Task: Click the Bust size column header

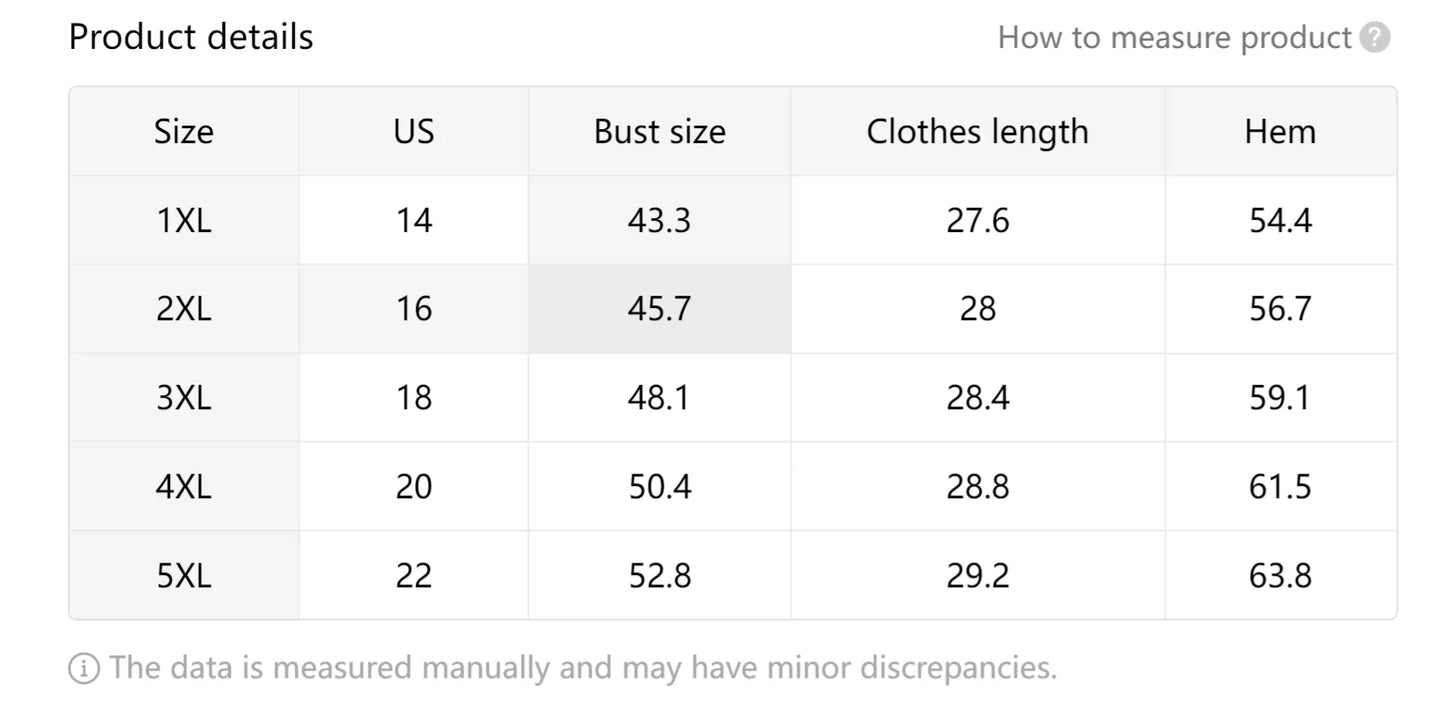Action: tap(659, 131)
